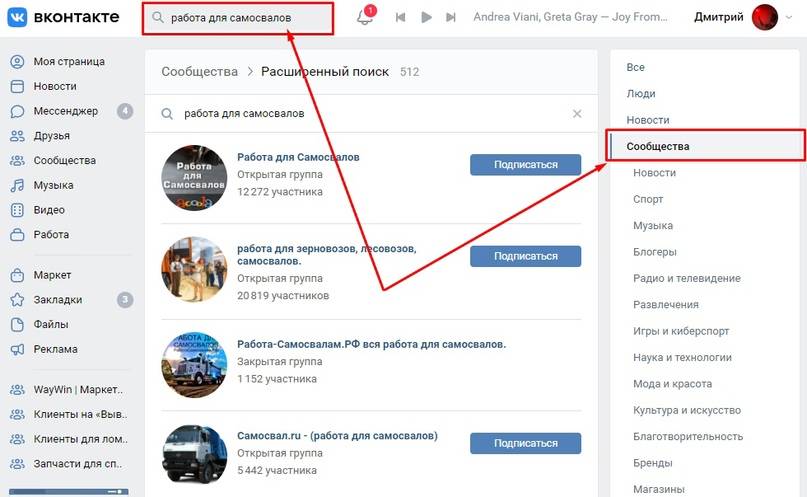Click the top header search field
Screen dimensions: 807x497
click(x=238, y=18)
